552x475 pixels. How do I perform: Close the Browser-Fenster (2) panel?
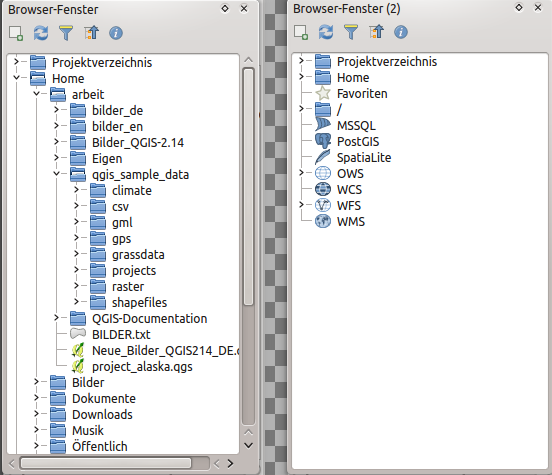(538, 7)
